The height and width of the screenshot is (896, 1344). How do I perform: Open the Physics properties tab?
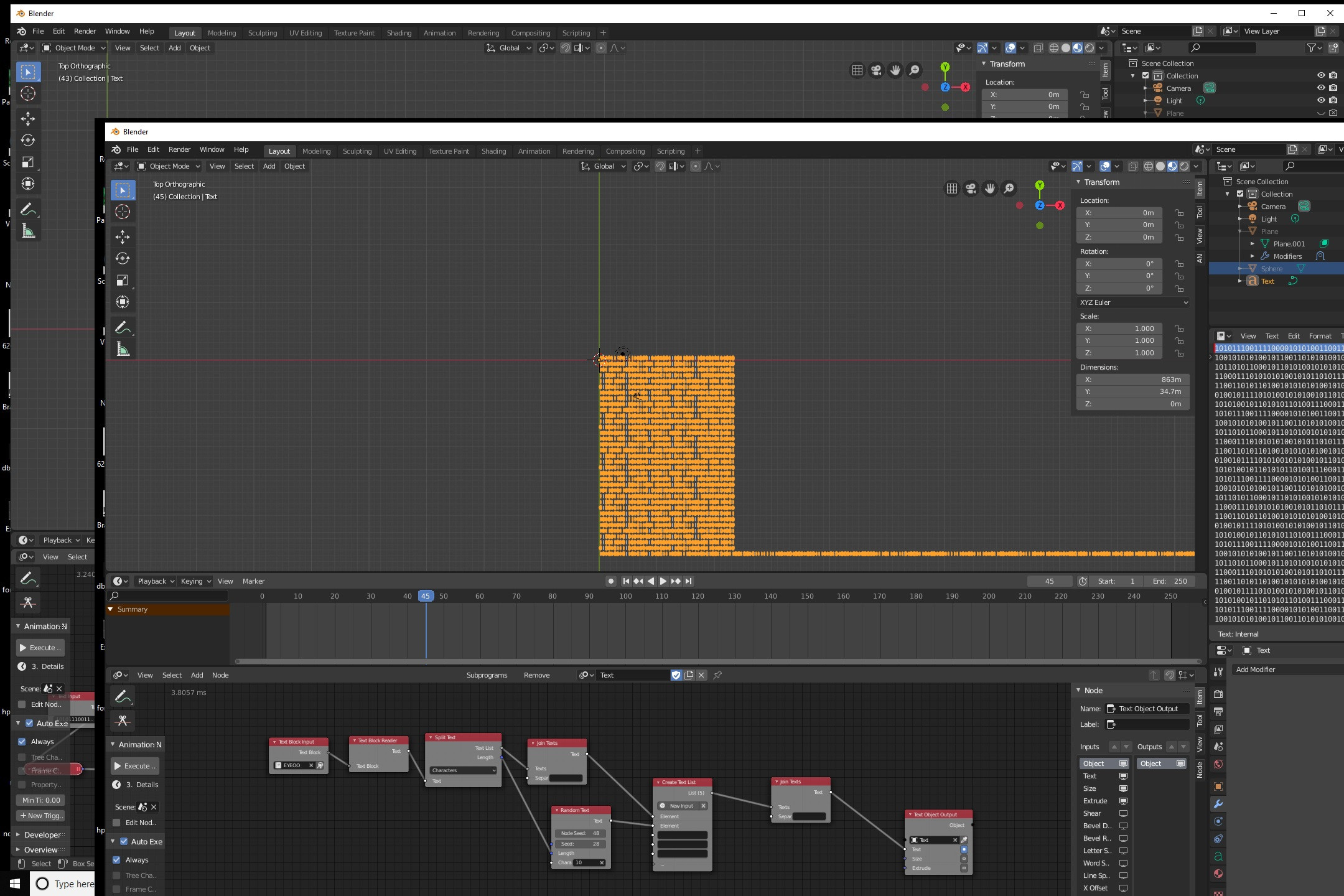click(1218, 821)
